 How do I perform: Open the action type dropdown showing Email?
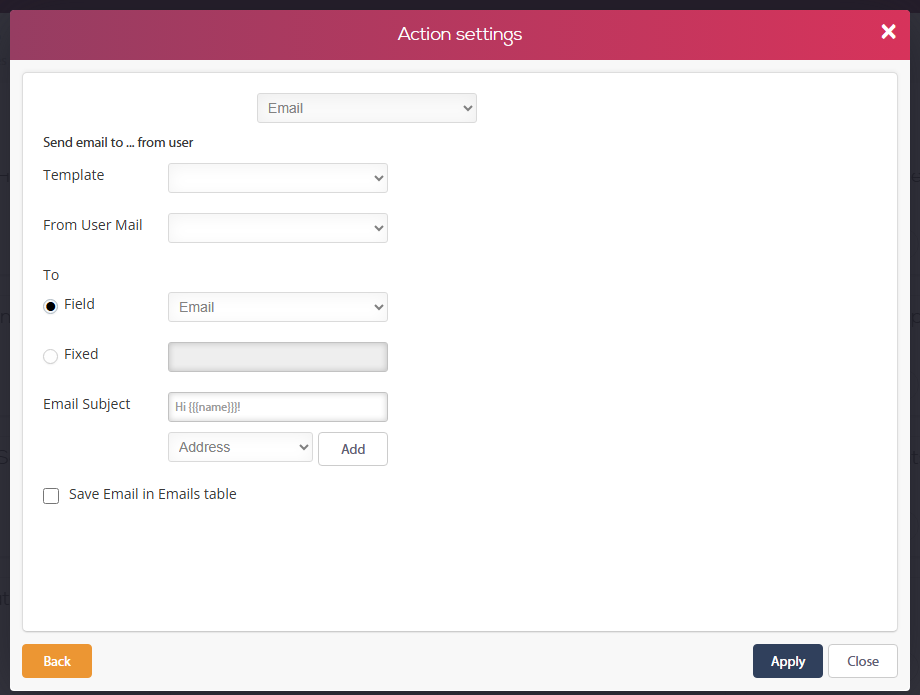click(367, 108)
